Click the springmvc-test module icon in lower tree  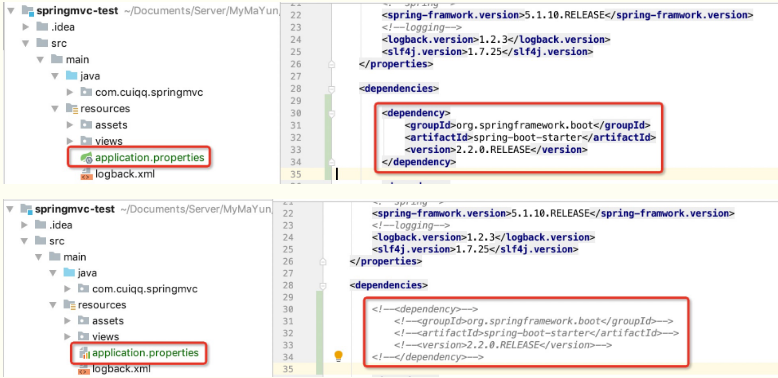[x=25, y=209]
